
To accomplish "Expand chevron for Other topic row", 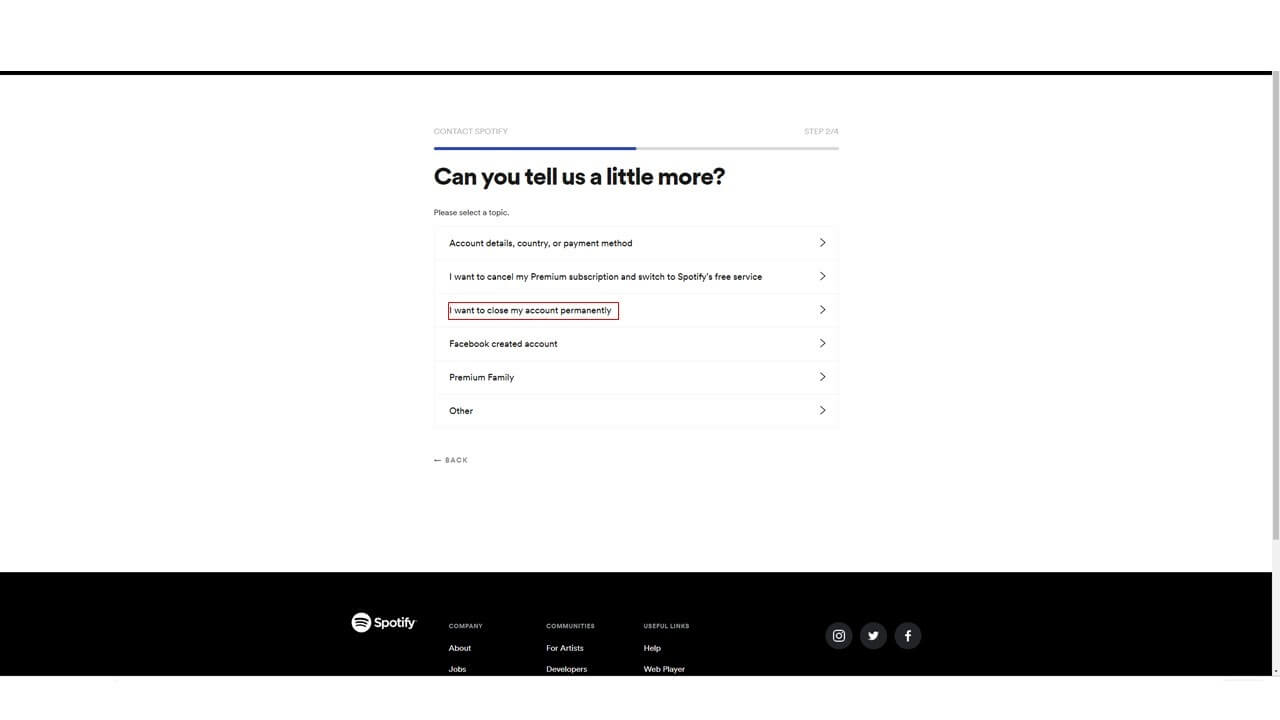I will click(822, 410).
